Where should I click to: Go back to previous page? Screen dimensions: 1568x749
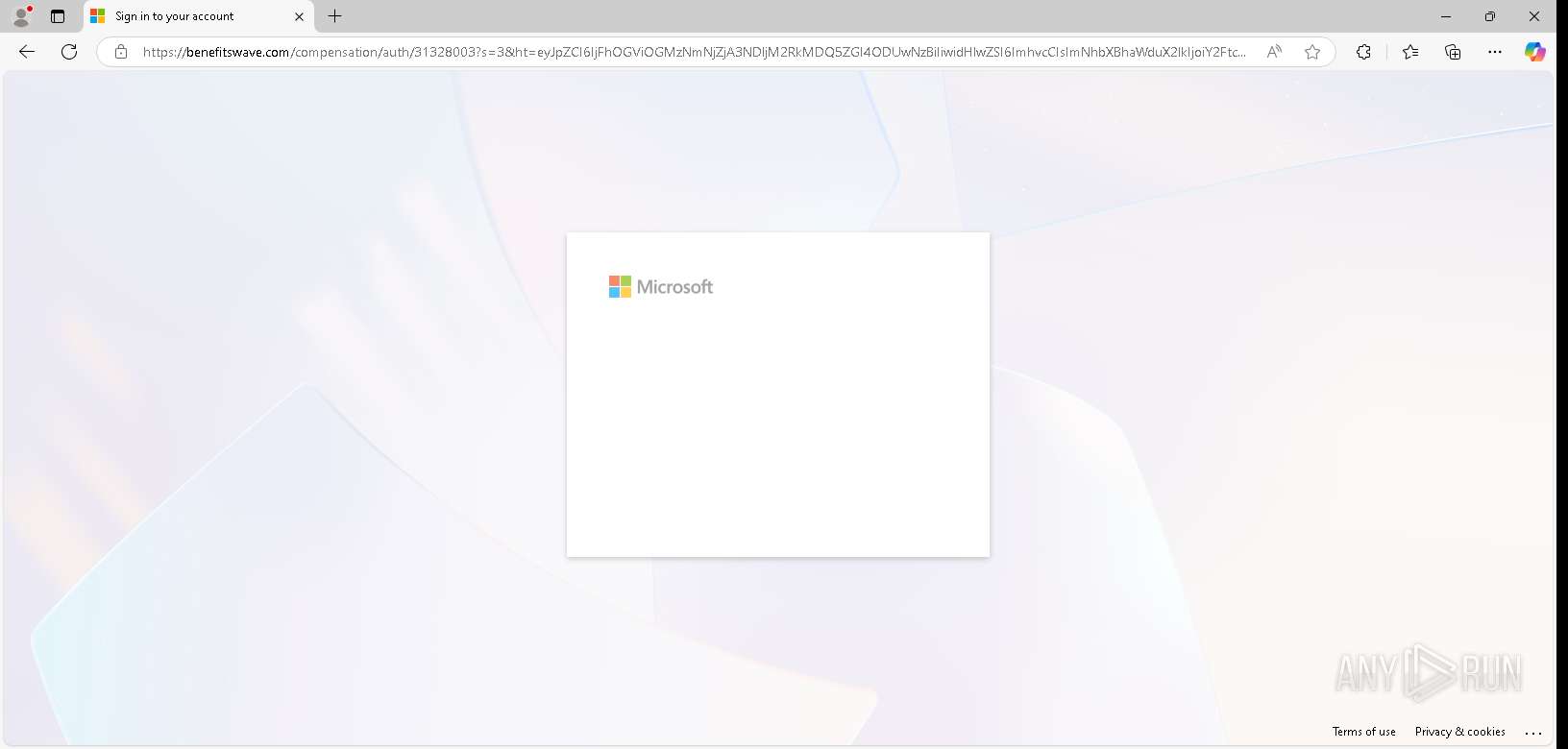(27, 52)
